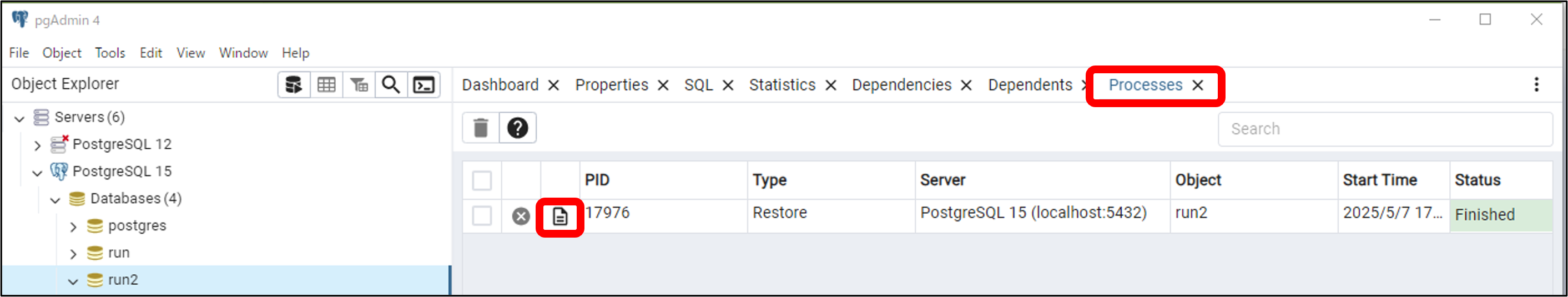Open the Query Tool icon in Object Explorer
1568x297 pixels.
pyautogui.click(x=294, y=84)
